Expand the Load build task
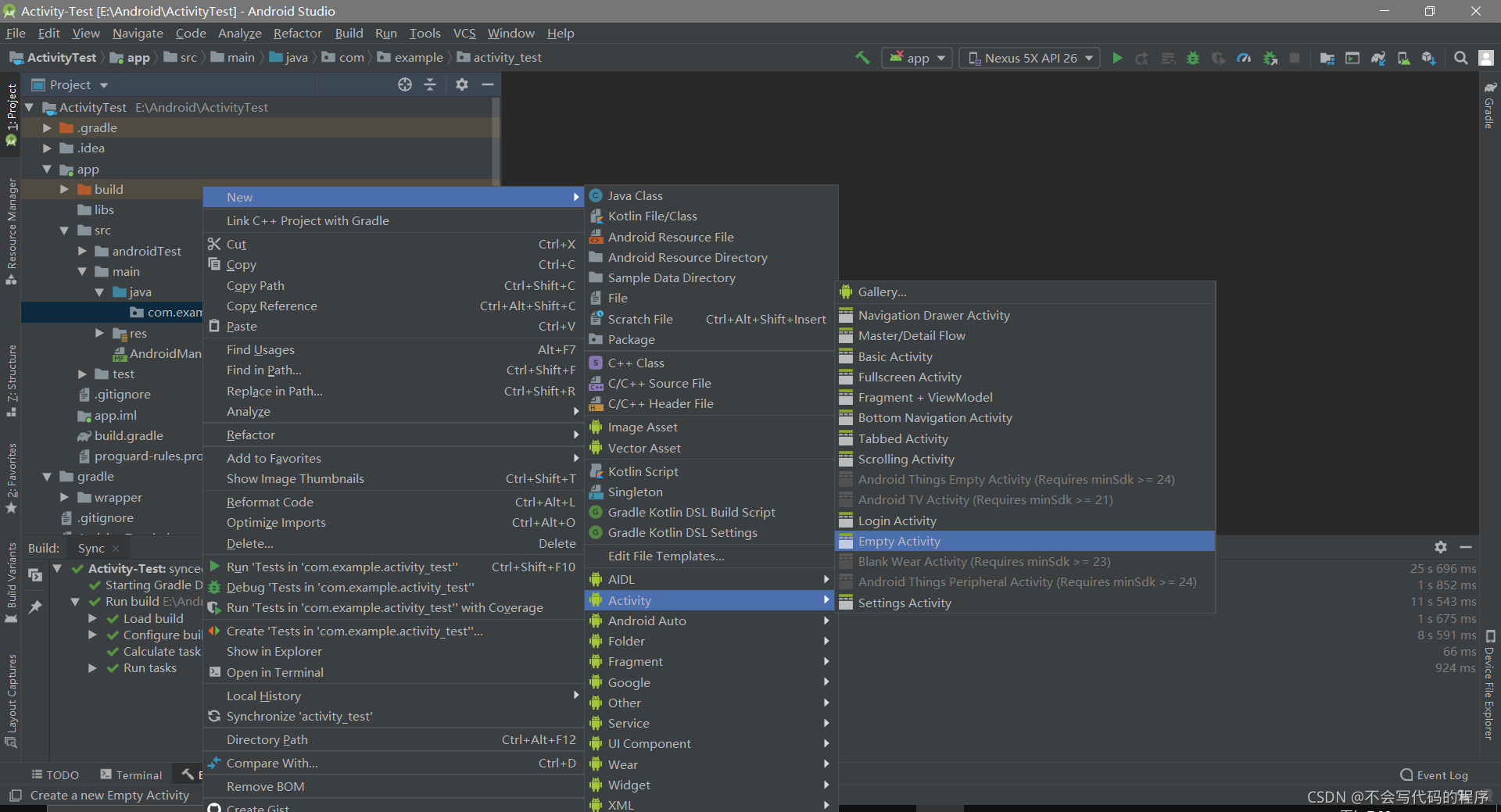Image resolution: width=1501 pixels, height=812 pixels. click(x=93, y=618)
